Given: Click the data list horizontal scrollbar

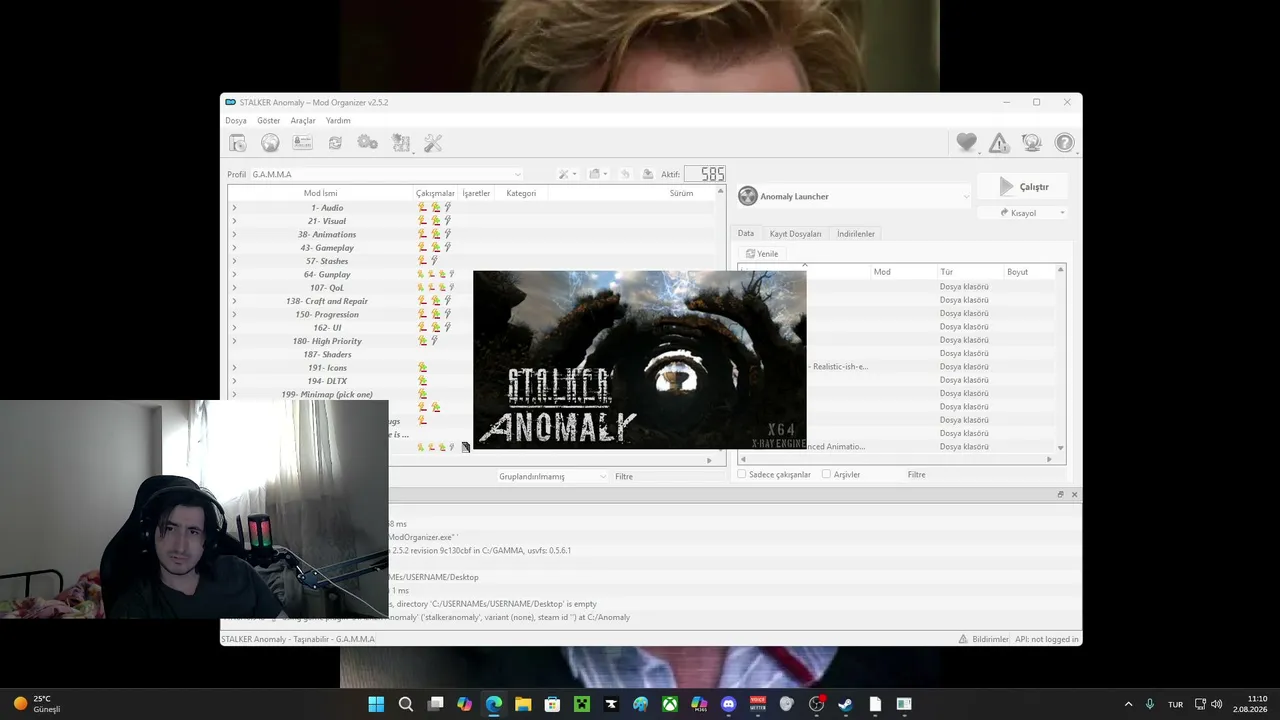Looking at the screenshot, I should tap(895, 459).
